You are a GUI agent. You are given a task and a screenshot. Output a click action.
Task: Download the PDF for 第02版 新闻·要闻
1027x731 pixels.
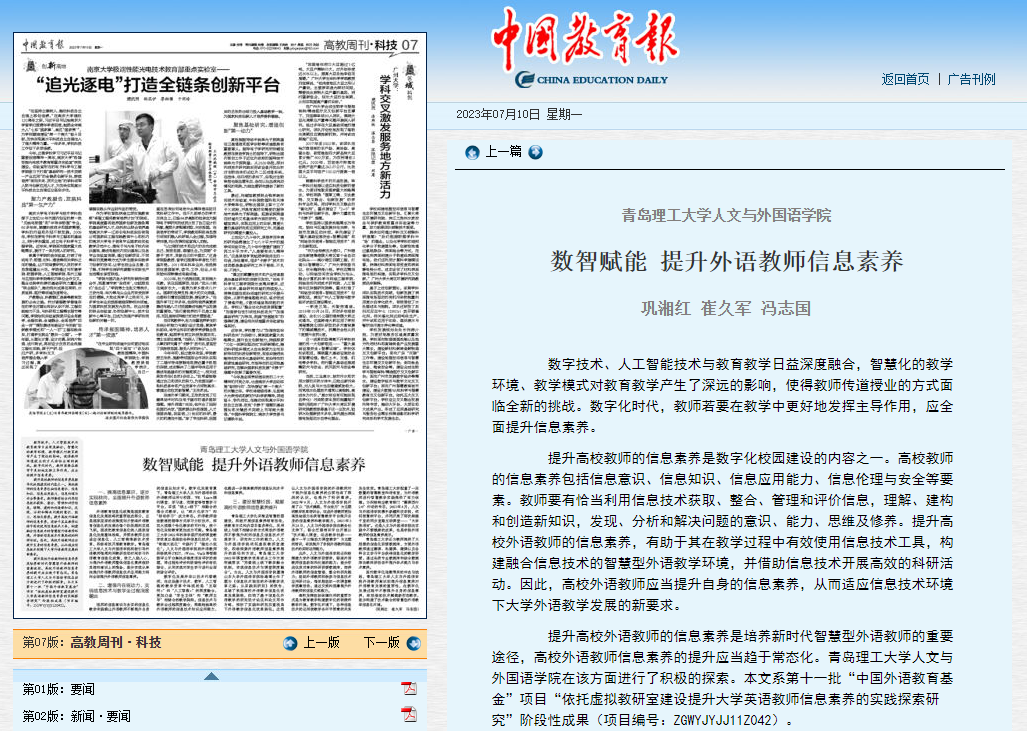(x=408, y=714)
